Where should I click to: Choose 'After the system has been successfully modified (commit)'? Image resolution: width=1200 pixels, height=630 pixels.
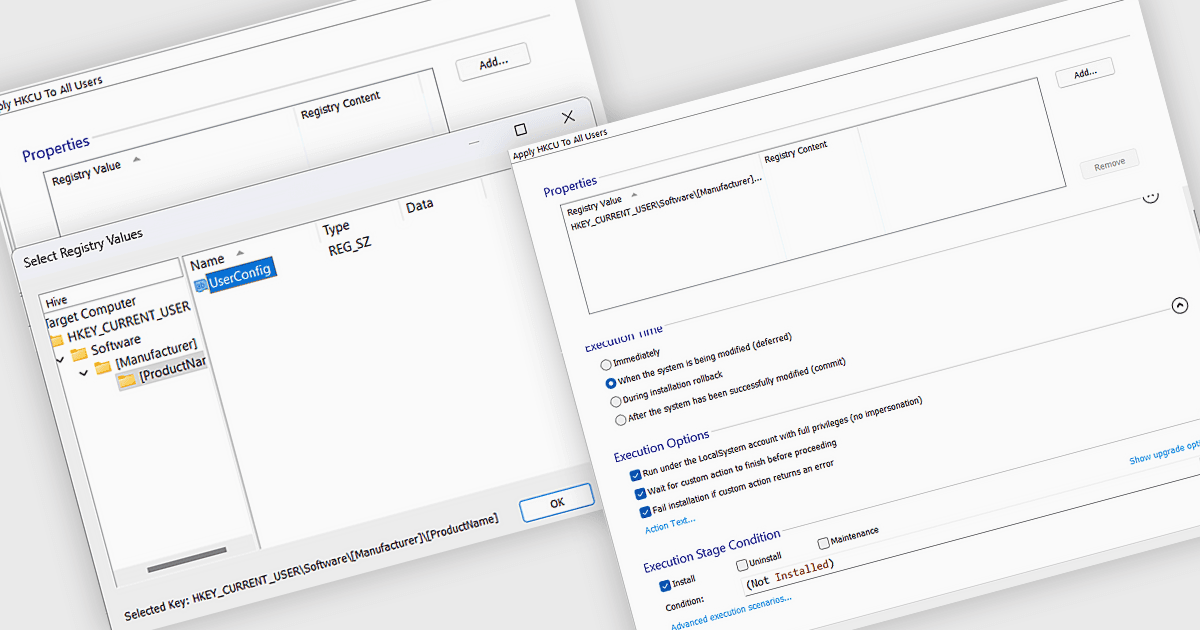point(621,420)
